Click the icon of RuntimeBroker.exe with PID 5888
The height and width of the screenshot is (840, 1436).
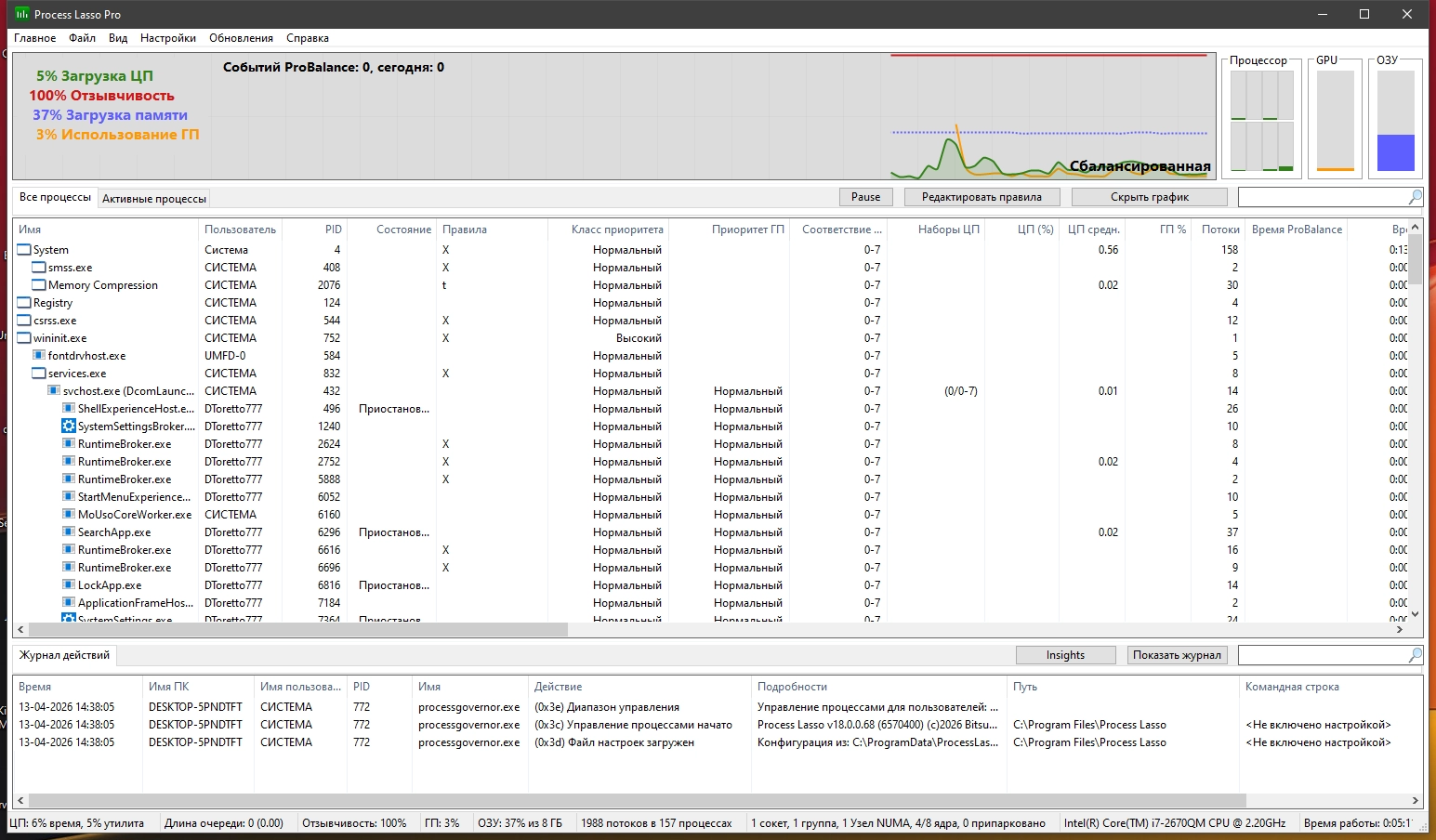click(69, 479)
